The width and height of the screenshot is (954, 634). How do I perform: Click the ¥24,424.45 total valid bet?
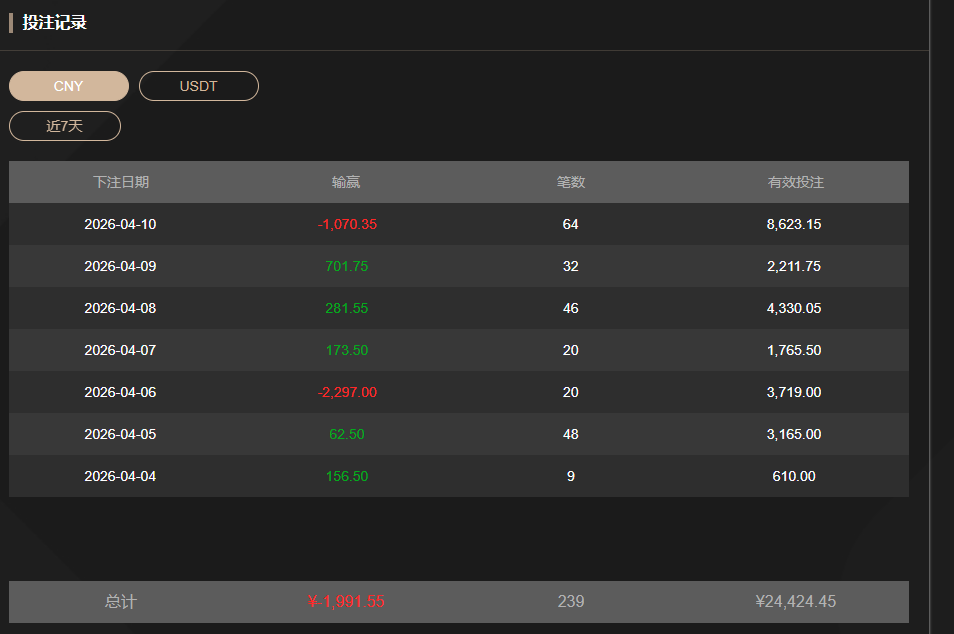795,602
